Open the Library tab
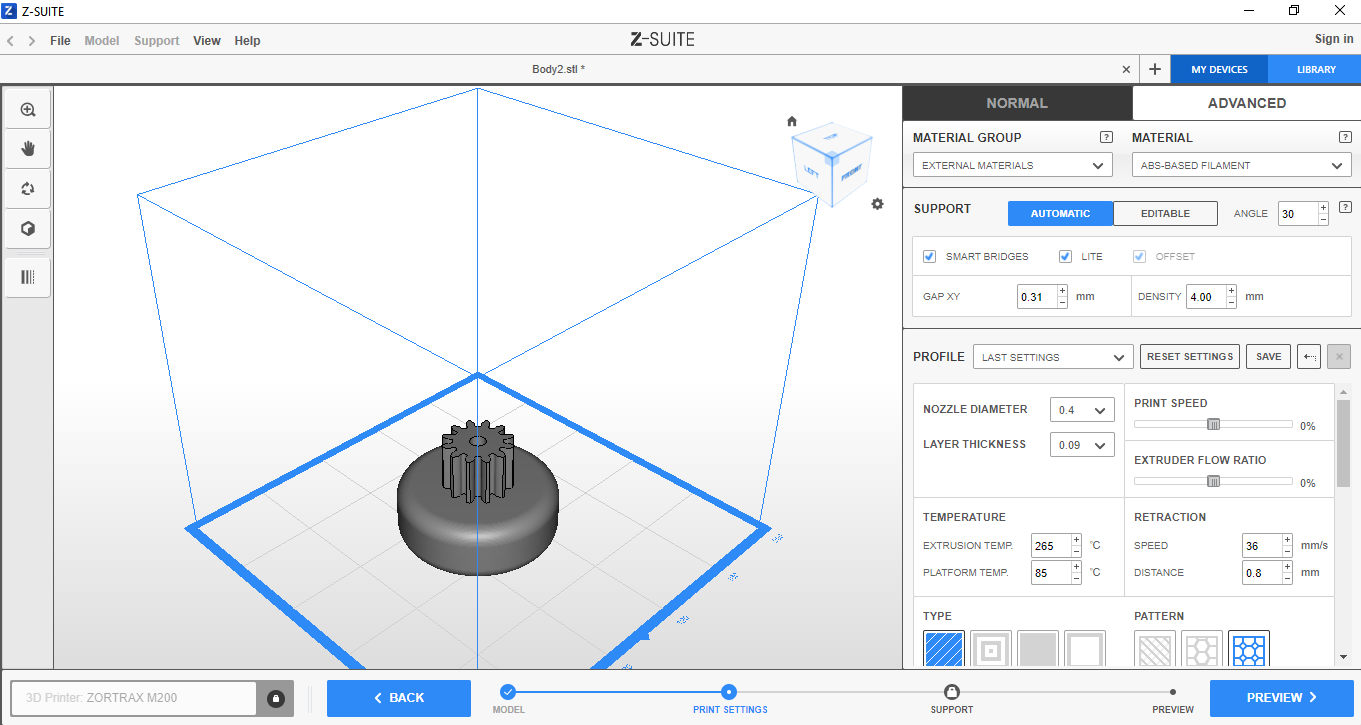 coord(1316,69)
